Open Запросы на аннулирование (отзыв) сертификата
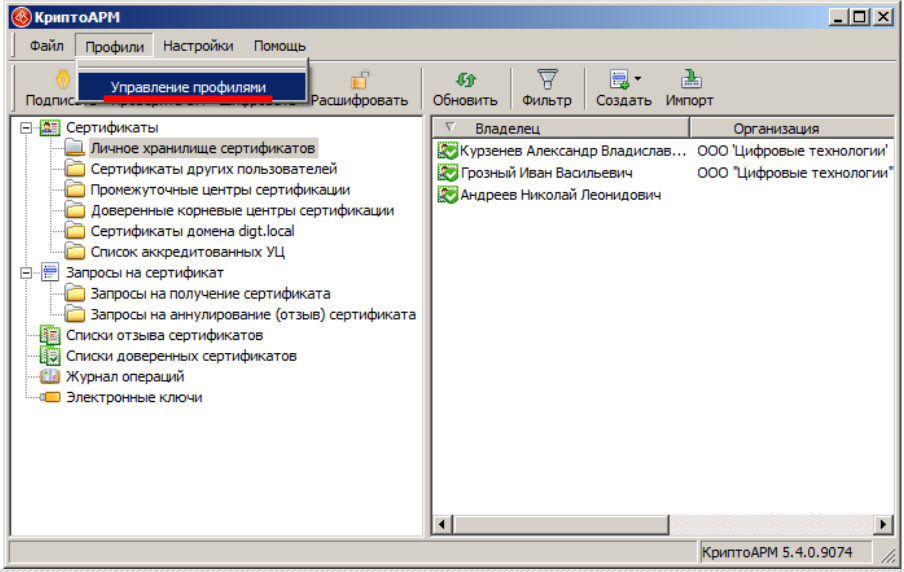 pyautogui.click(x=253, y=314)
